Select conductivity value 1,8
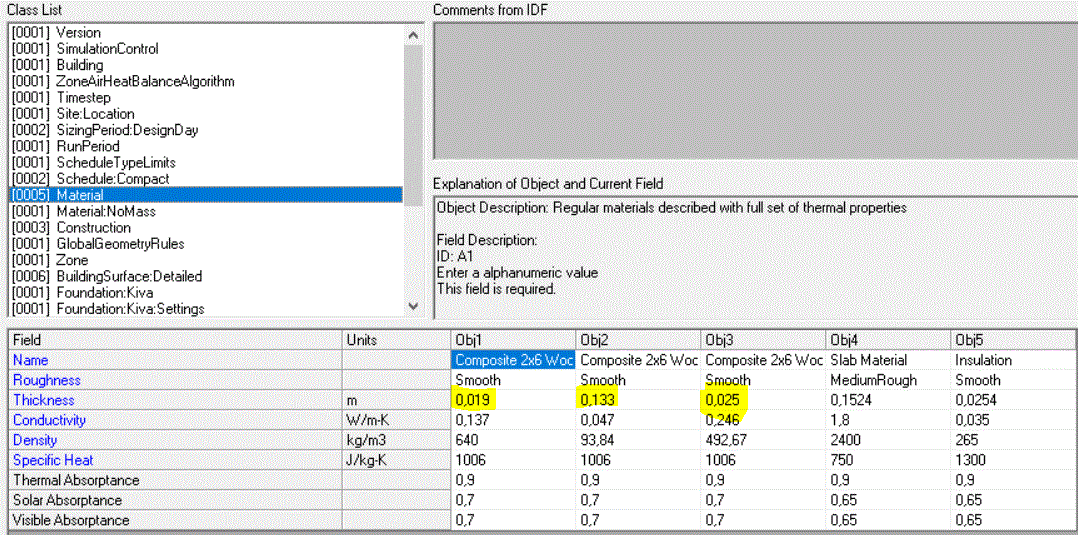 point(888,420)
